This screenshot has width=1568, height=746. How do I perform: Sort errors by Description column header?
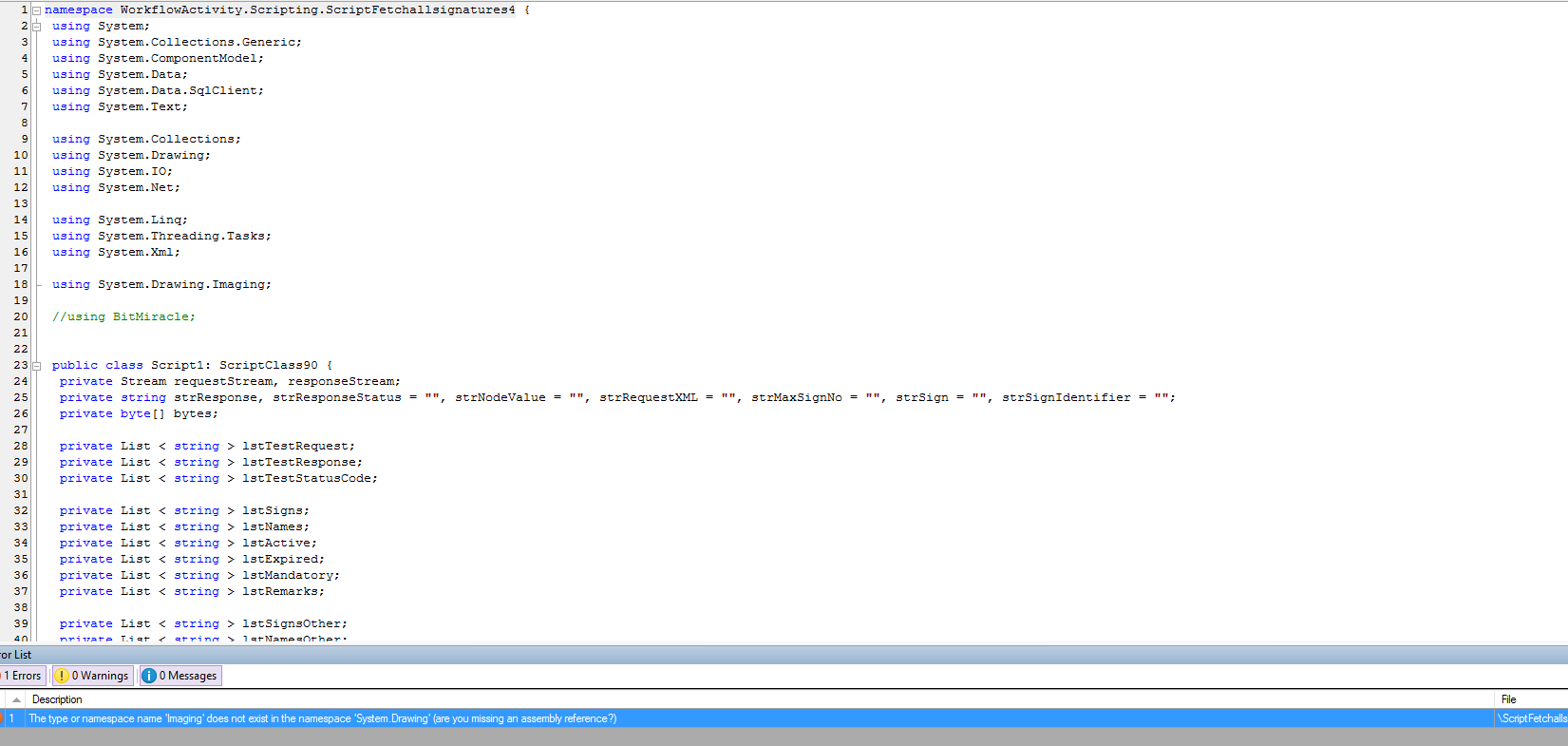click(x=57, y=699)
